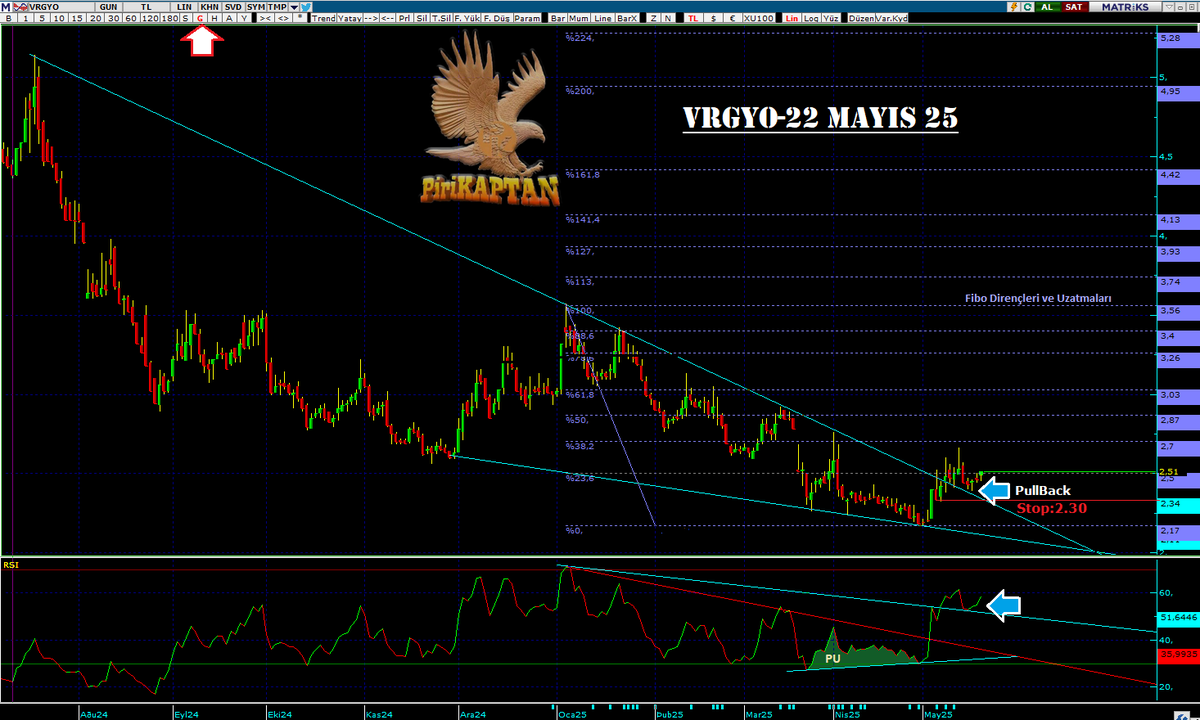Switch chart type to BarX
1200x720 pixels.
pos(627,19)
